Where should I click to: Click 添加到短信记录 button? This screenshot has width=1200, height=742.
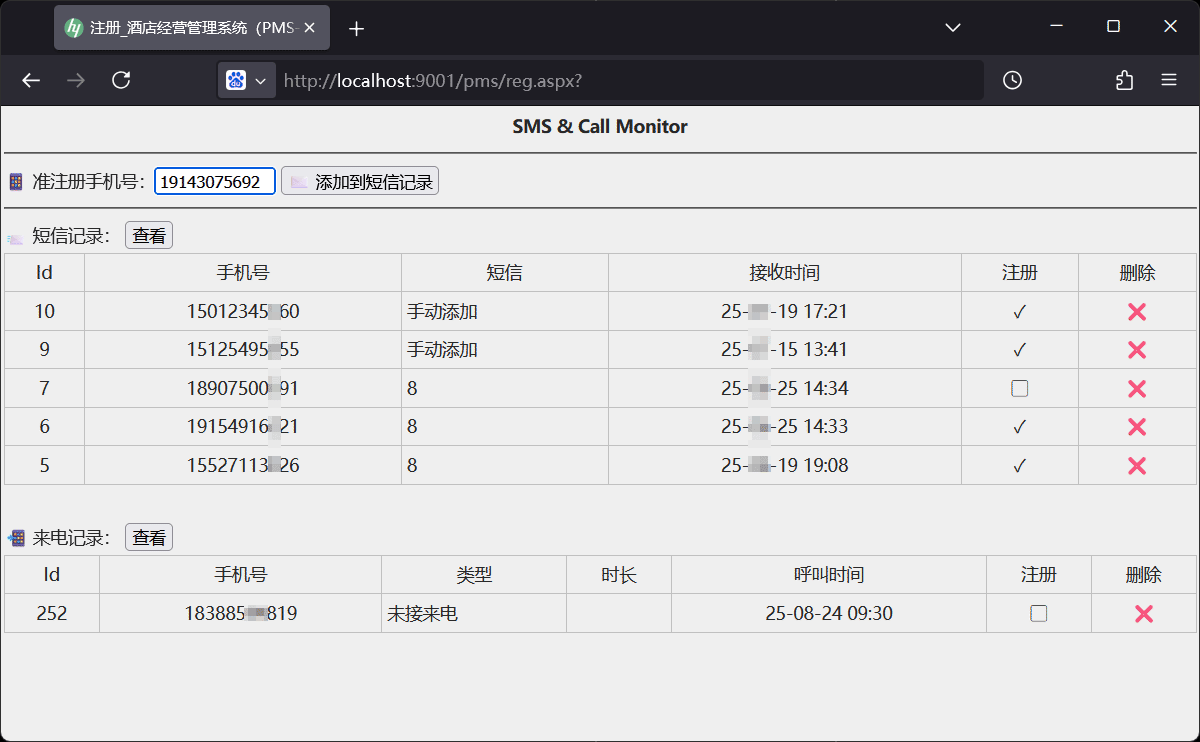pos(360,181)
